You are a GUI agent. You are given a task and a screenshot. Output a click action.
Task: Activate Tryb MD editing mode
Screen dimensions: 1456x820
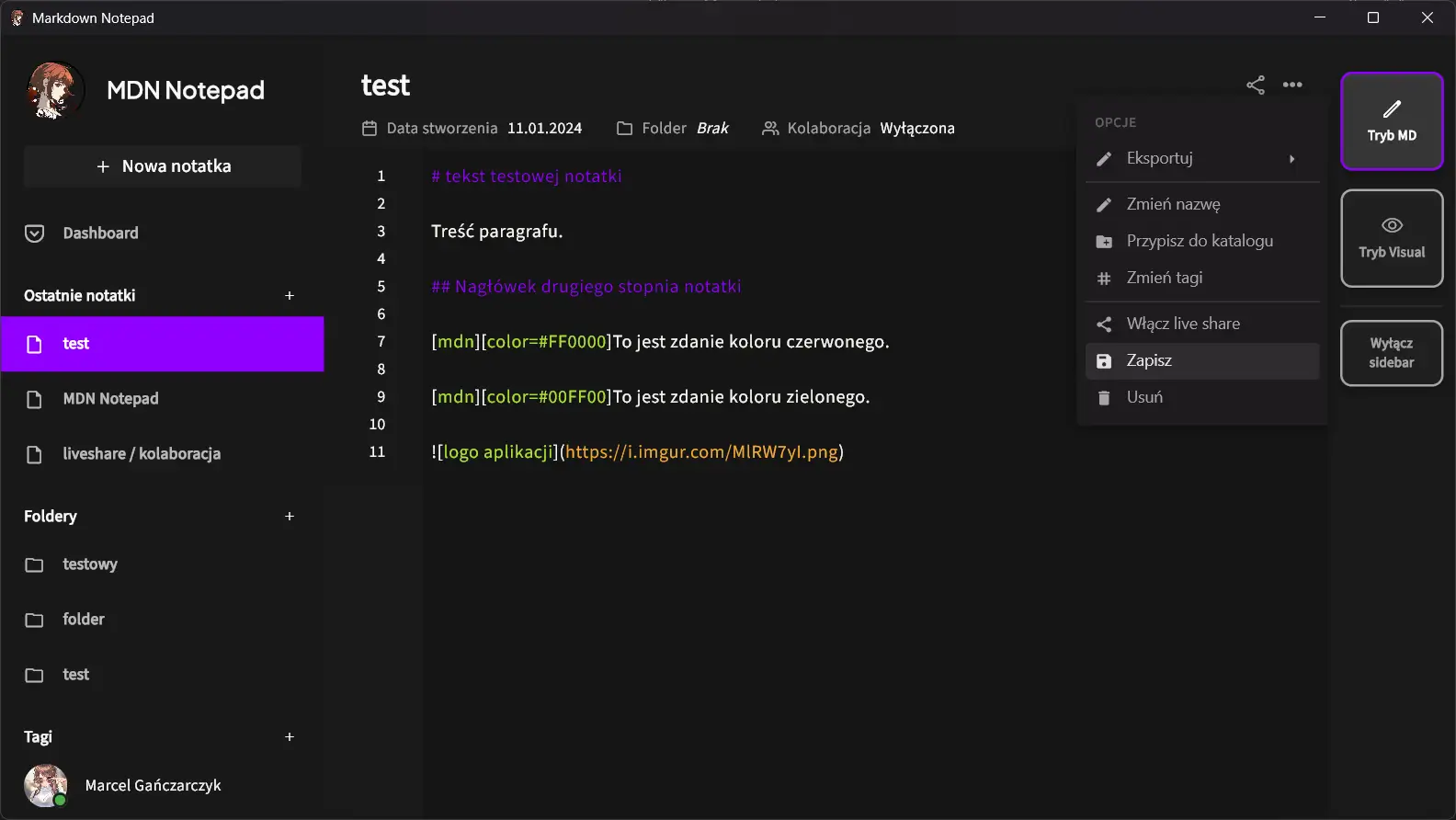pyautogui.click(x=1391, y=121)
